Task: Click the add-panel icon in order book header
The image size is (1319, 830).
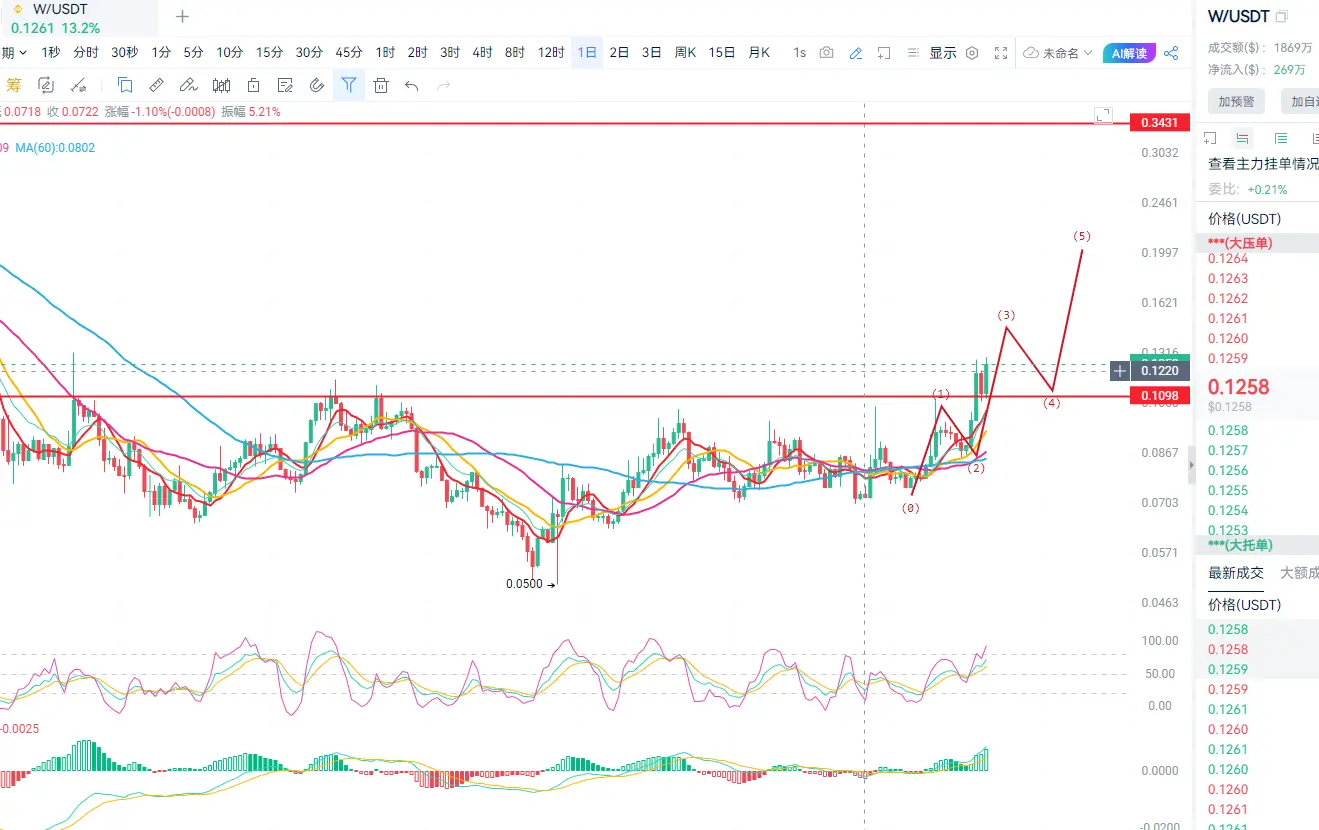Action: (1209, 138)
